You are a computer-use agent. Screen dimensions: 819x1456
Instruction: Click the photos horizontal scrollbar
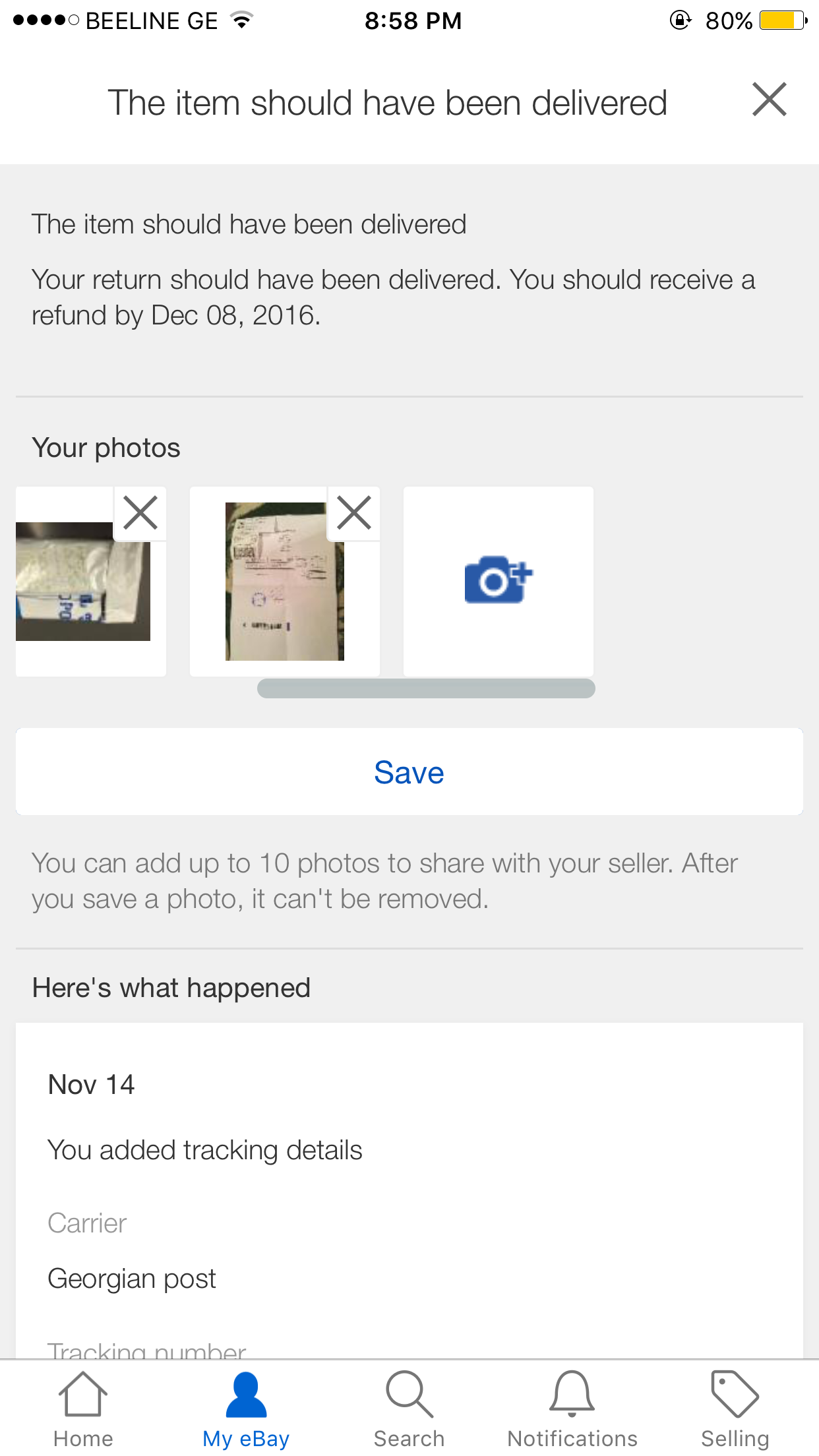click(x=426, y=688)
